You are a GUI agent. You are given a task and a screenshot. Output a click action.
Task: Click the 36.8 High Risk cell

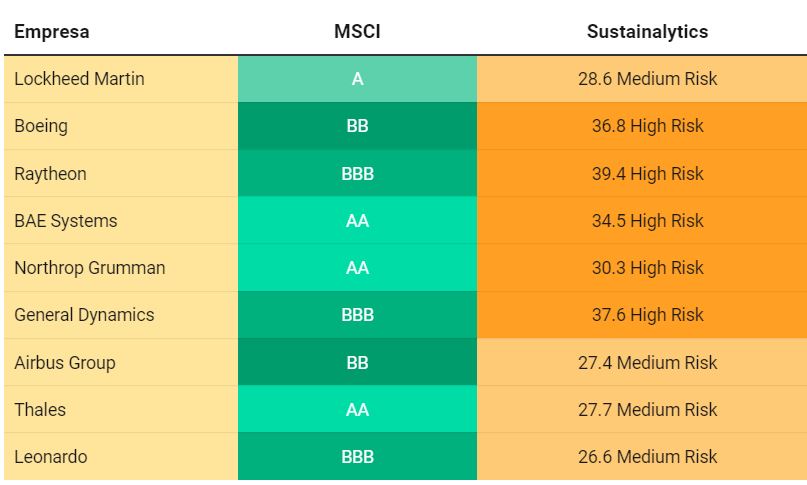coord(642,126)
